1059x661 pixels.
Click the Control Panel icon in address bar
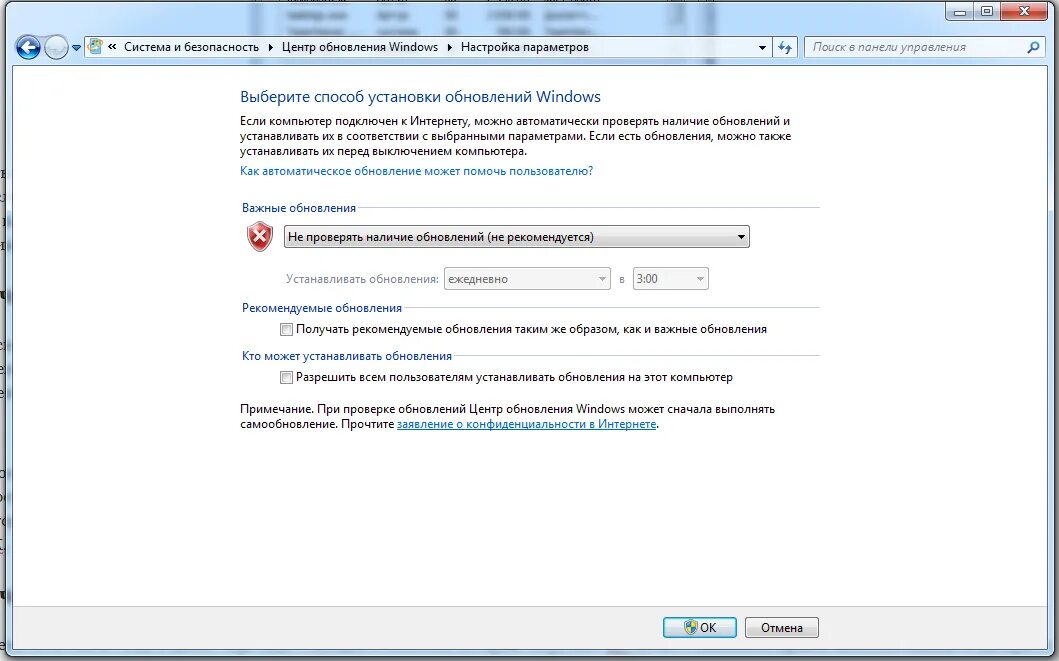[95, 47]
